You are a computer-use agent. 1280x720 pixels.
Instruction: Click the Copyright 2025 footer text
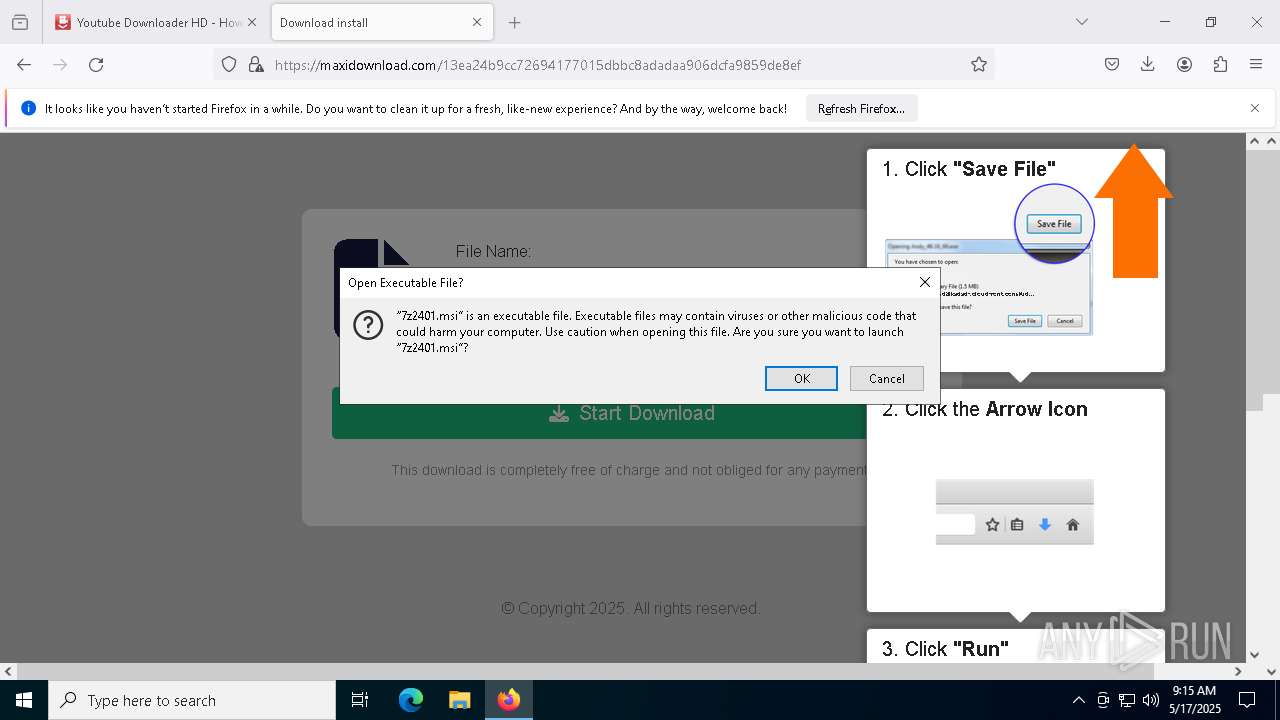pos(631,608)
